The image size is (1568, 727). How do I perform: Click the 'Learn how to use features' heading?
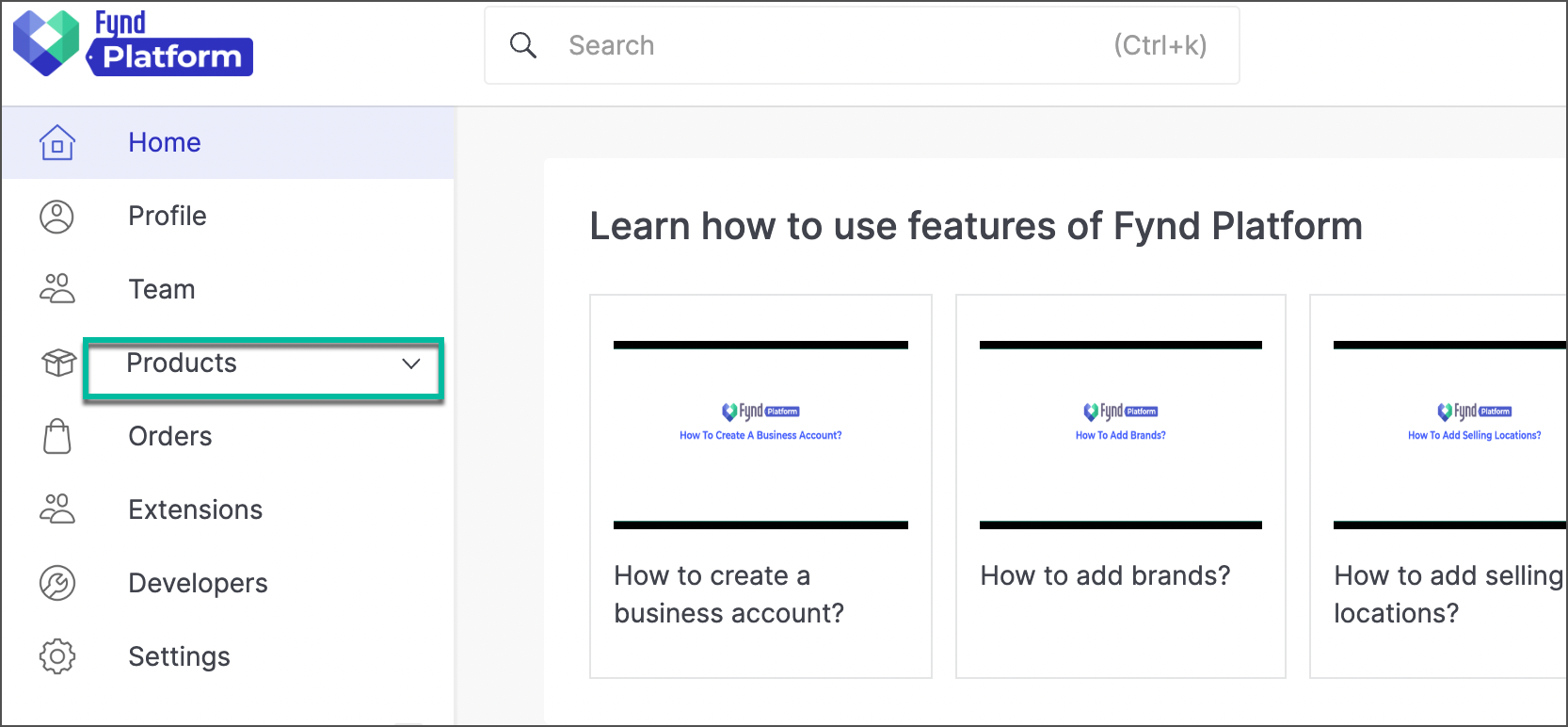[x=976, y=226]
